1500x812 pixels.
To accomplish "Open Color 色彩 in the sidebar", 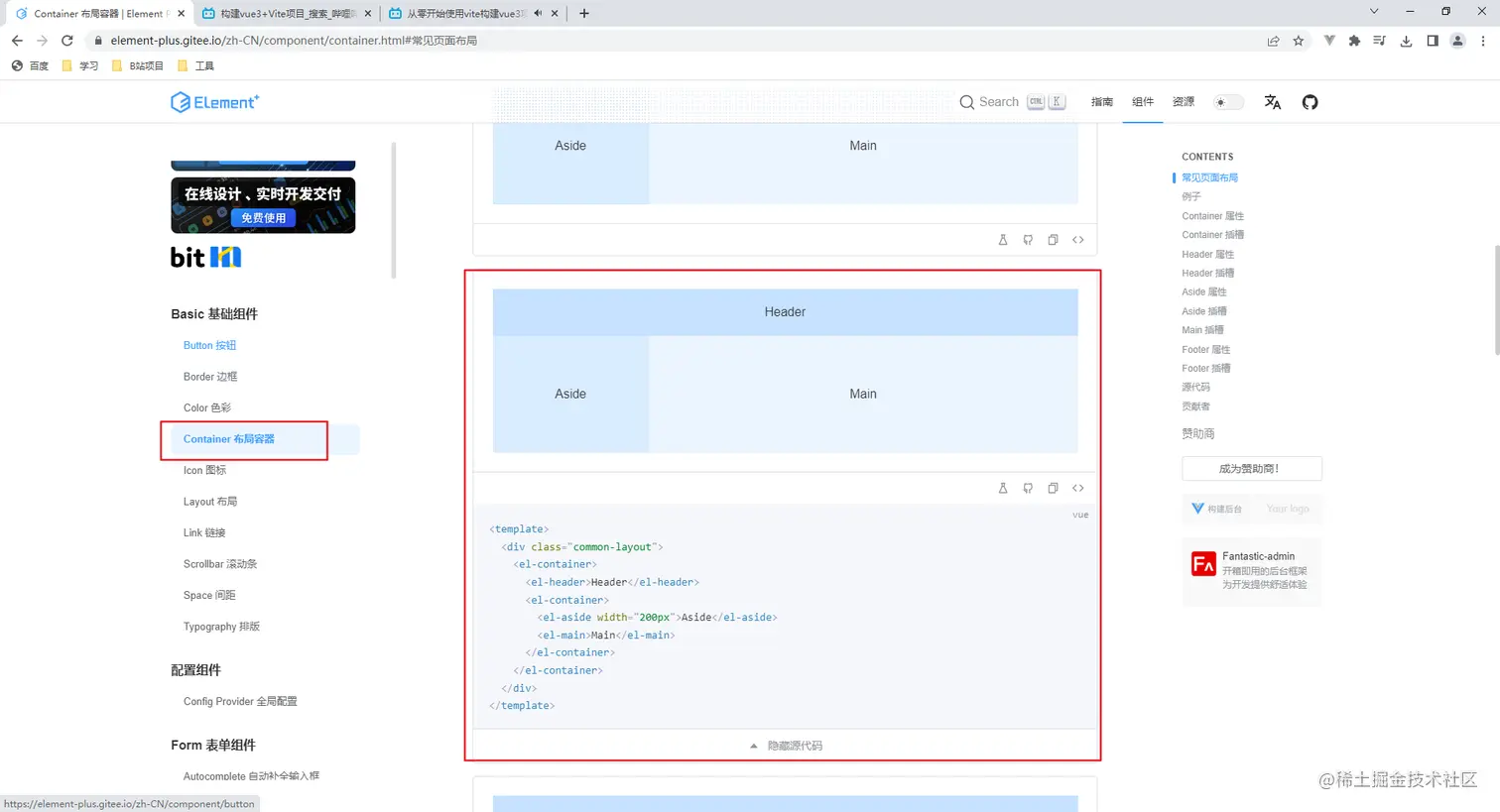I will tap(207, 407).
